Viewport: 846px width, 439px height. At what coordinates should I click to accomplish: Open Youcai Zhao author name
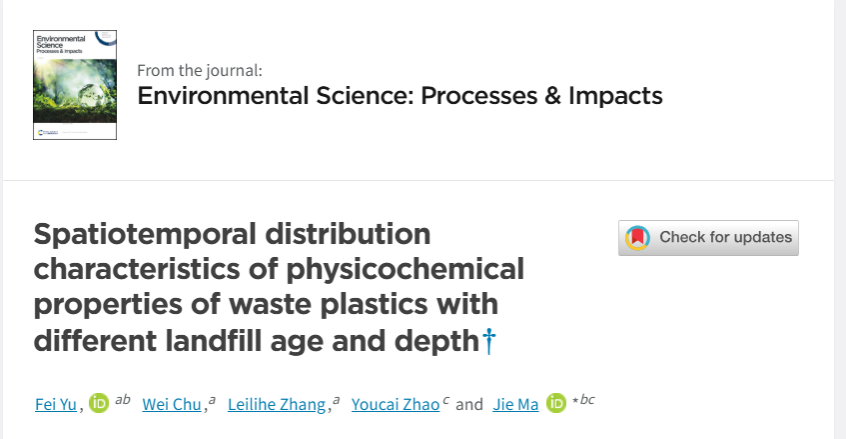point(396,405)
